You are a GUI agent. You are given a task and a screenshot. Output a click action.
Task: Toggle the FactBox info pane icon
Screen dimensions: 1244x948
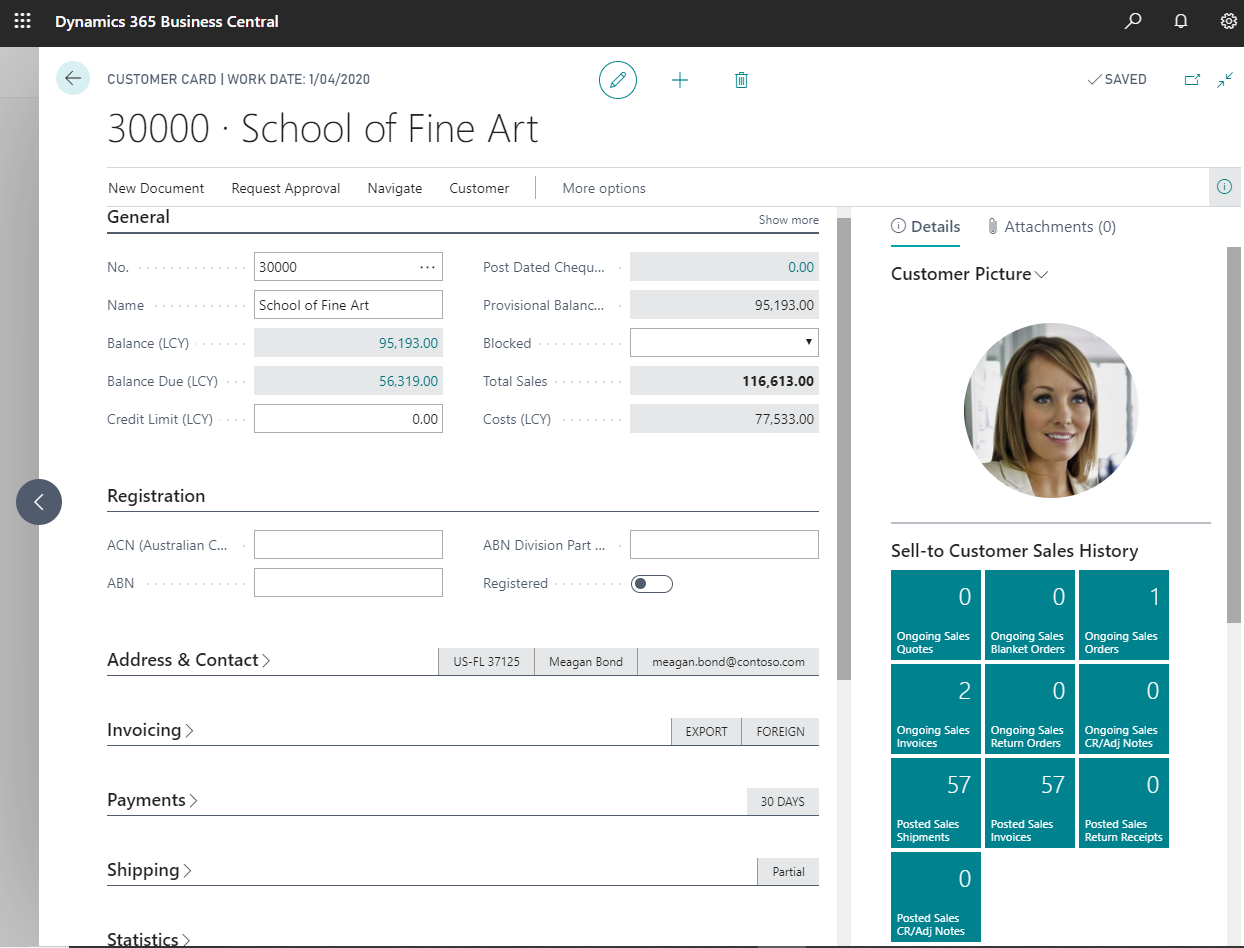[x=1224, y=187]
